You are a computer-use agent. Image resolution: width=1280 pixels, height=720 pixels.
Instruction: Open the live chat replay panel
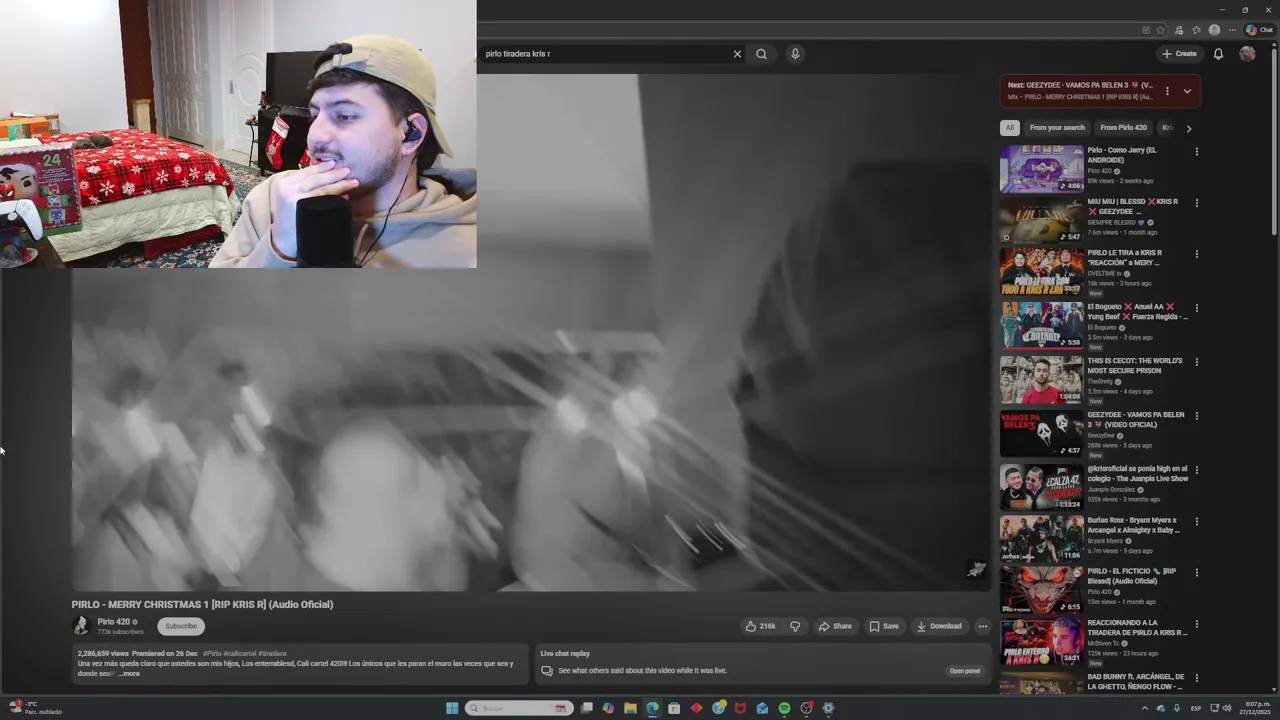coord(964,671)
